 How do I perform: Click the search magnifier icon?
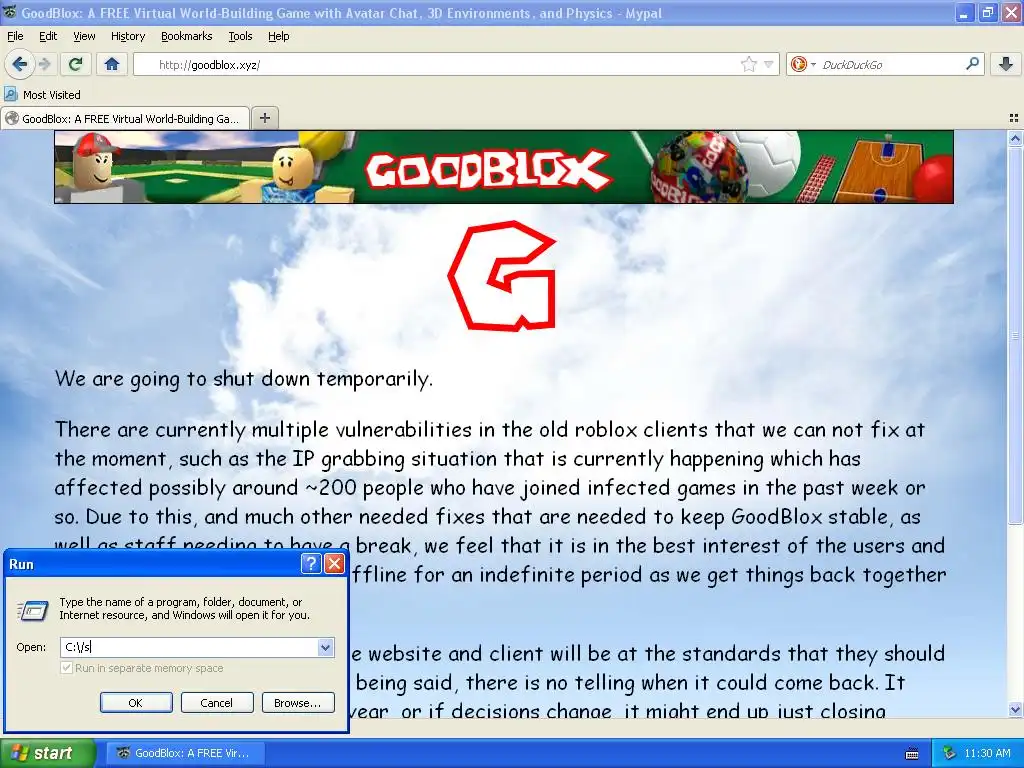[x=972, y=63]
